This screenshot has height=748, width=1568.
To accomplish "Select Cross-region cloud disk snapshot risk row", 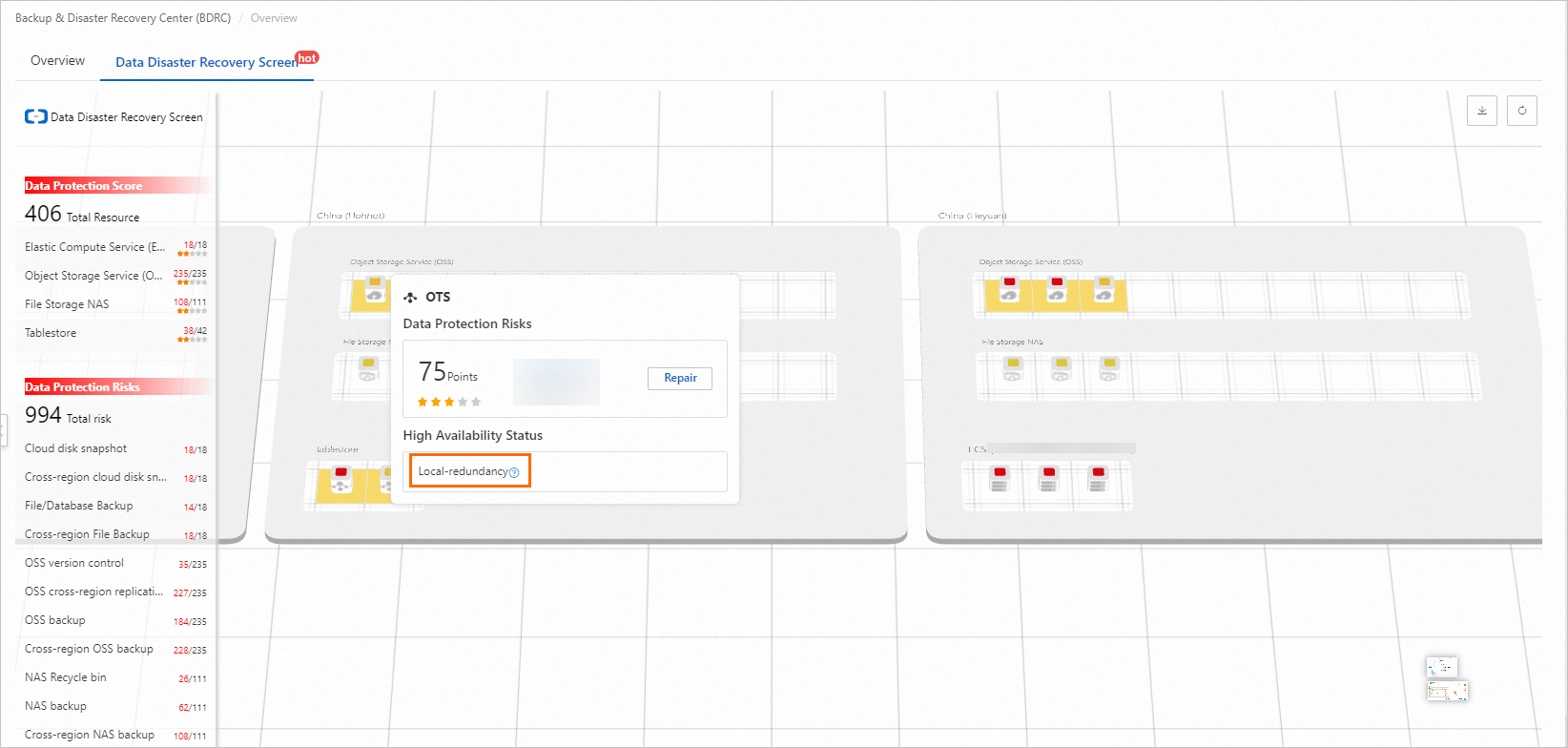I will [x=115, y=477].
